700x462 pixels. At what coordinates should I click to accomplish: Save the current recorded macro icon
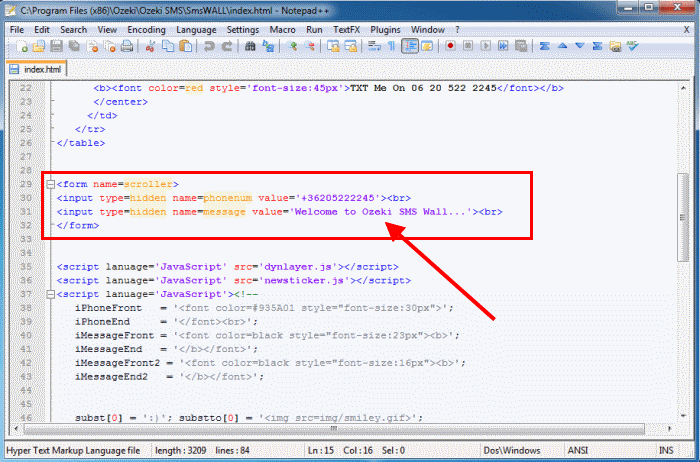coord(521,46)
